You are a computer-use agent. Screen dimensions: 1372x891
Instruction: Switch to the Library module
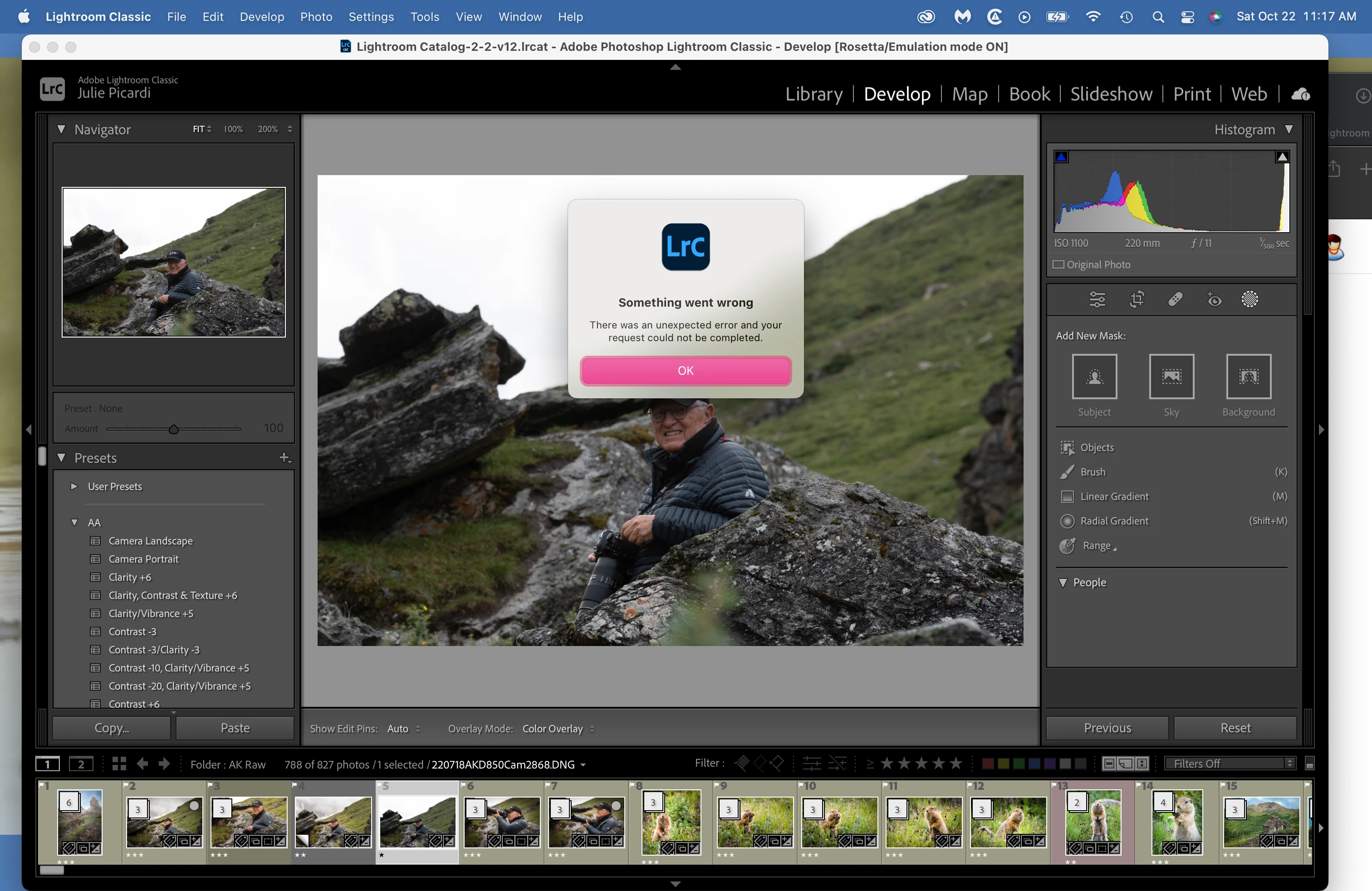pyautogui.click(x=813, y=94)
